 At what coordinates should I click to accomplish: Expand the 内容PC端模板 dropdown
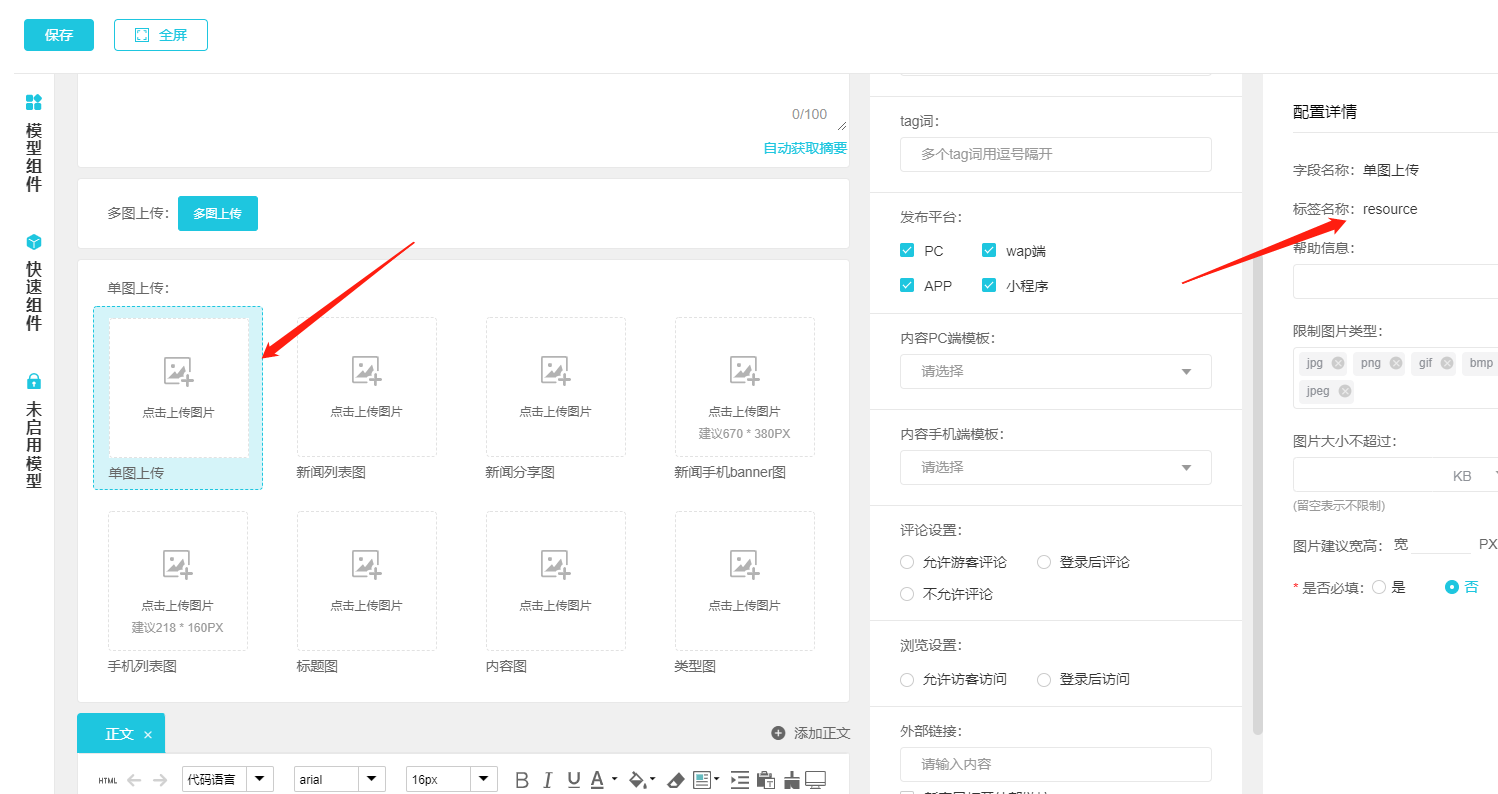click(1055, 371)
